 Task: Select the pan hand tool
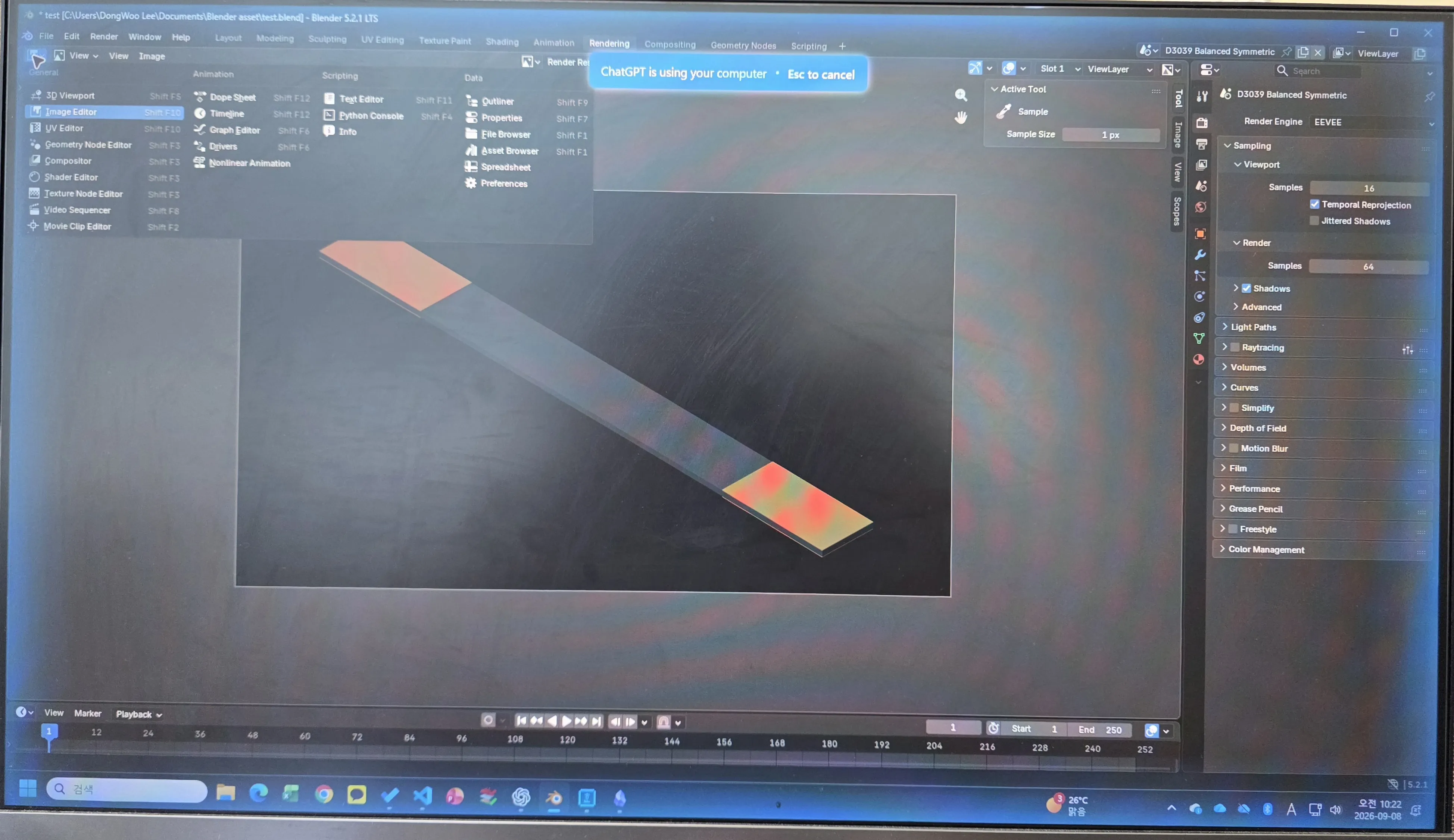pyautogui.click(x=961, y=117)
